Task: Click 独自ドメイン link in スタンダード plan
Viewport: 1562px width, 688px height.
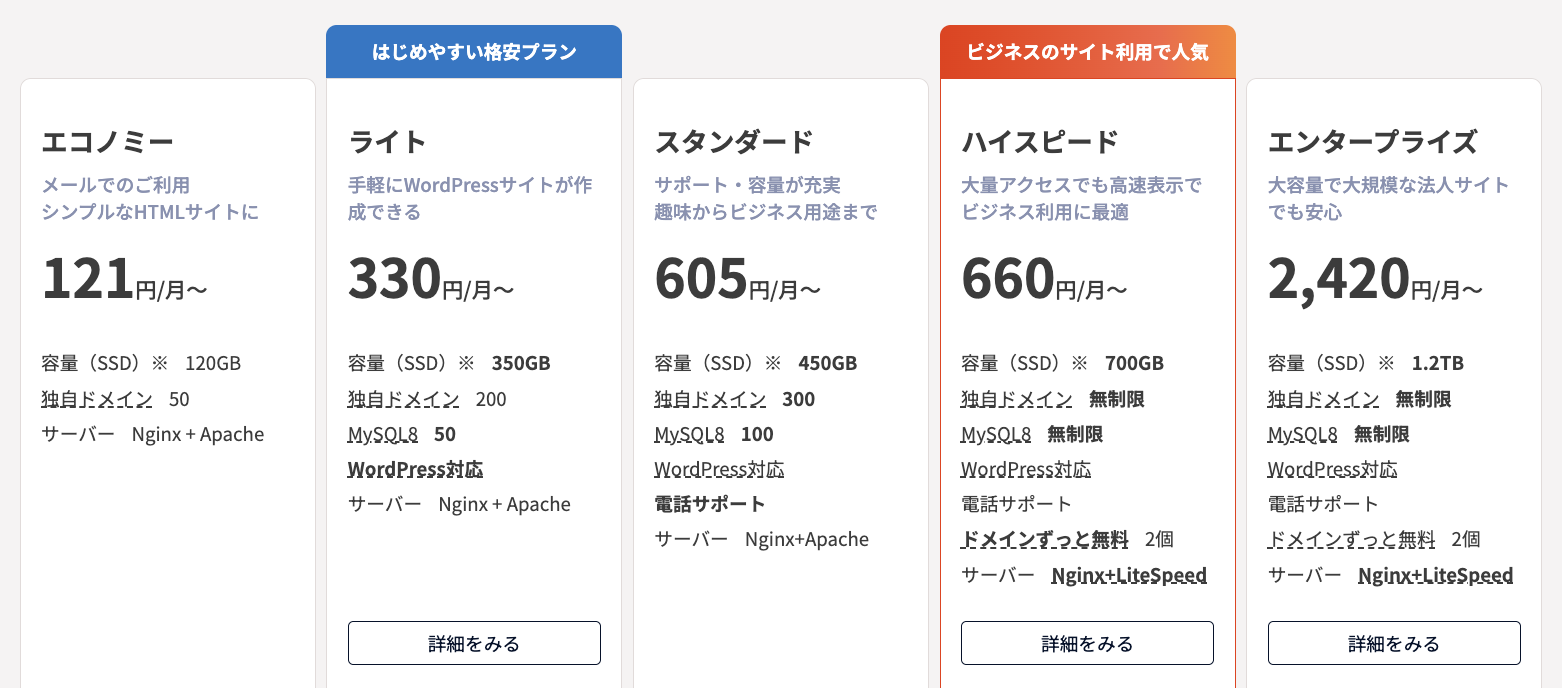Action: click(x=710, y=400)
